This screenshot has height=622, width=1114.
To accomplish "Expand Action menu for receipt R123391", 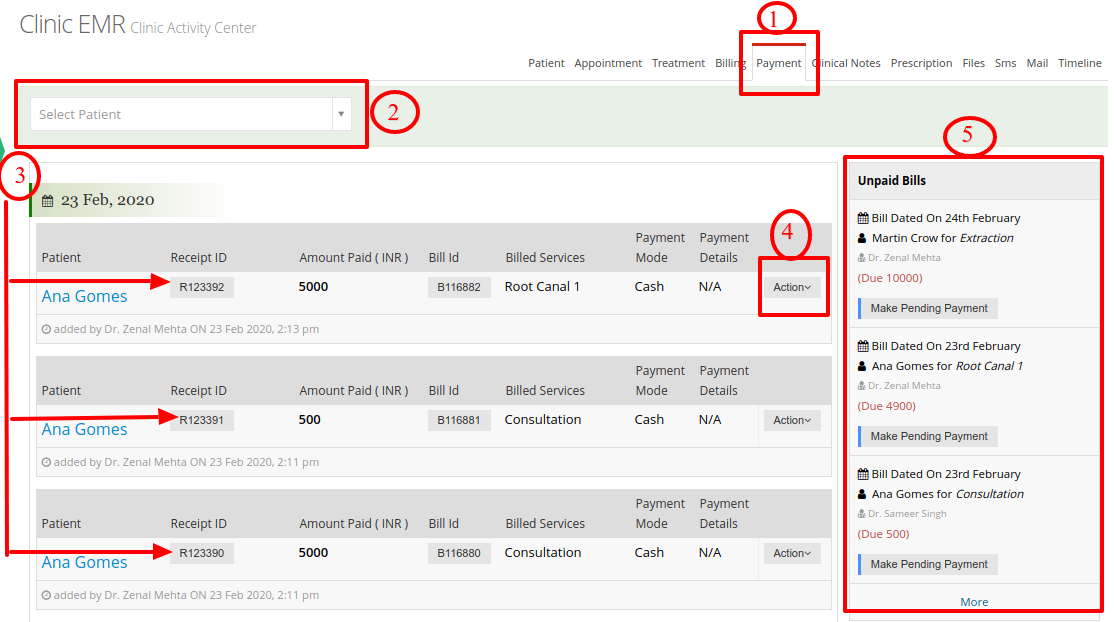I will pyautogui.click(x=791, y=420).
